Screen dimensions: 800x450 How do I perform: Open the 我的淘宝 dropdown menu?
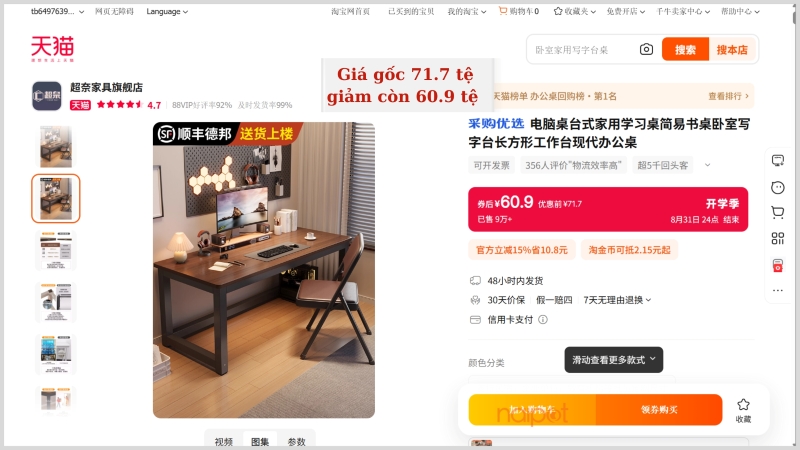[x=467, y=11]
